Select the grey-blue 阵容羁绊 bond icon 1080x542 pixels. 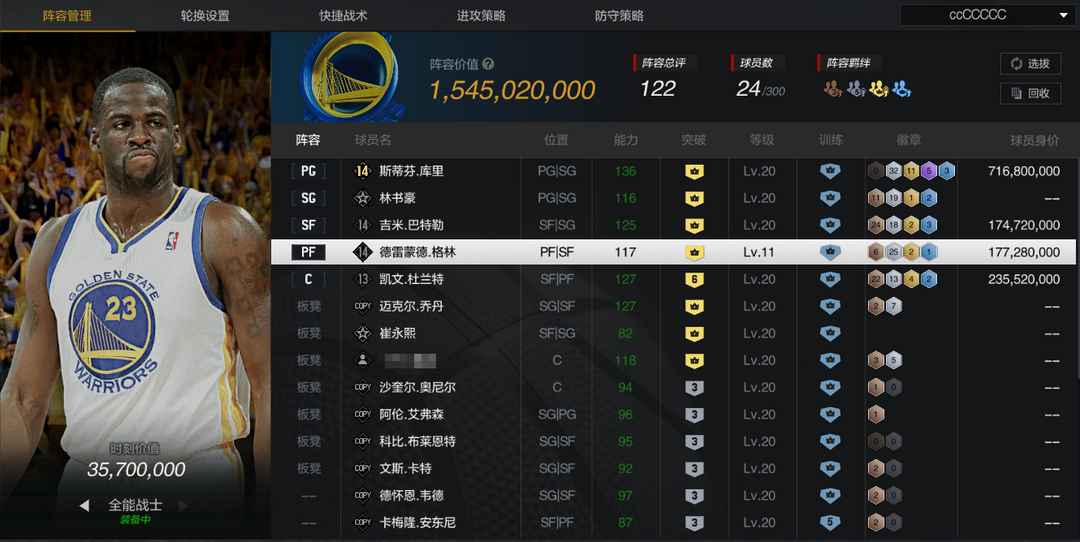[x=855, y=88]
